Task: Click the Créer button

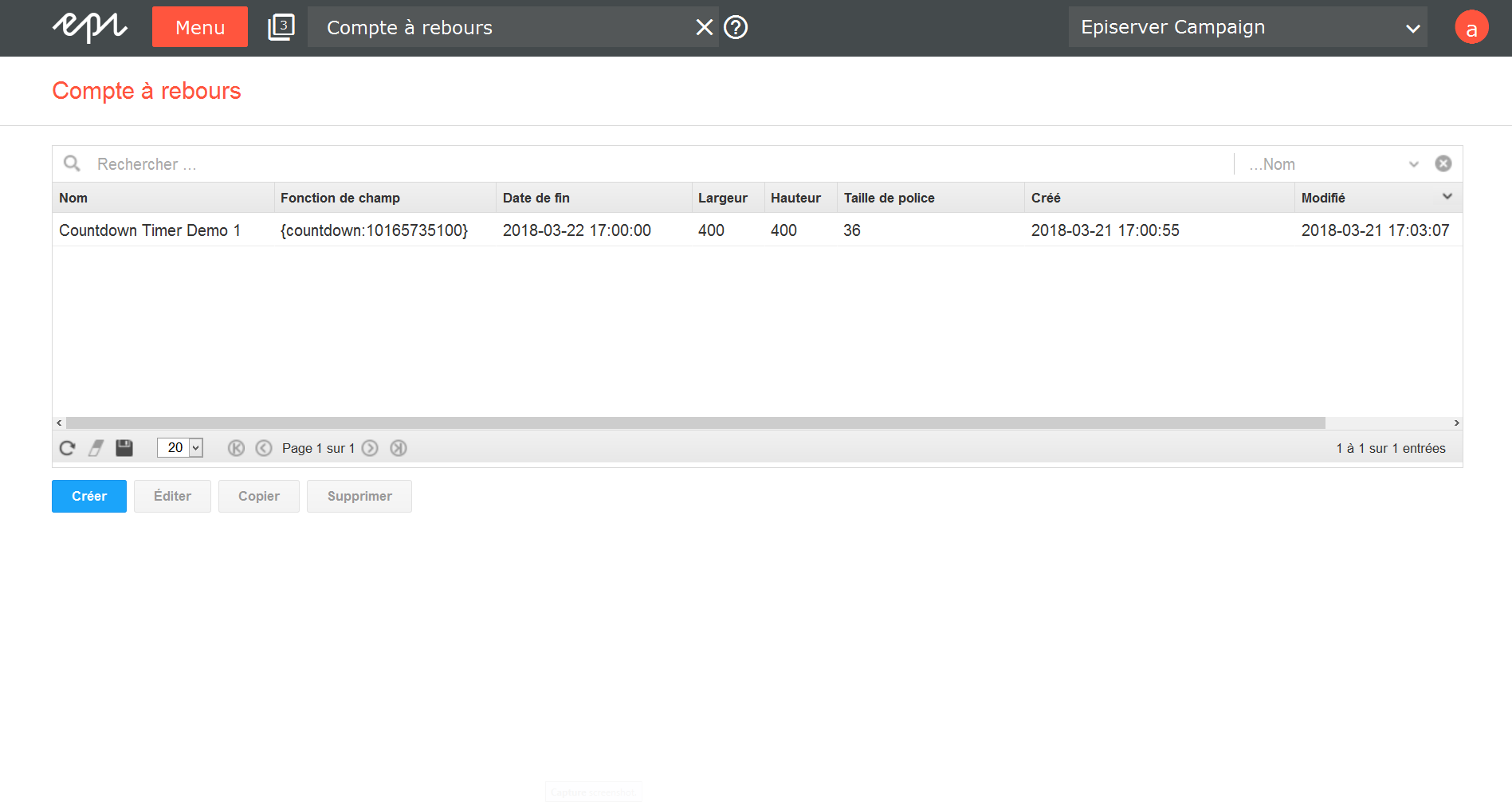Action: 89,496
